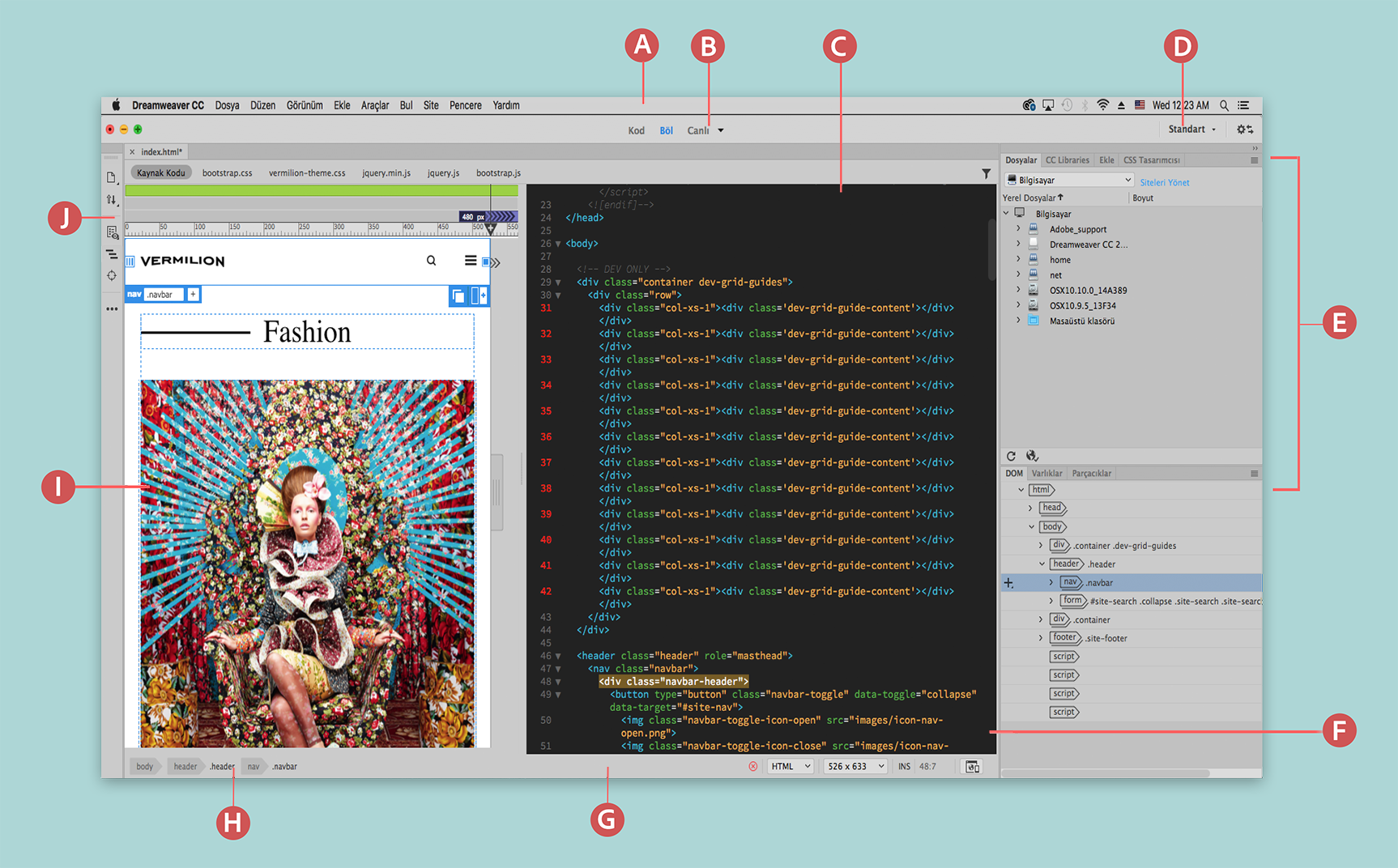Screen dimensions: 1398x868
Task: Enable the Böl split view mode
Action: pyautogui.click(x=666, y=130)
